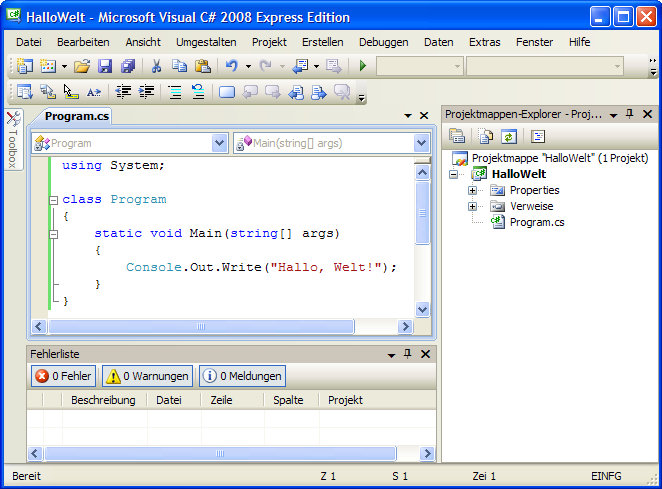Open the Add New Item dropdown arrow
This screenshot has width=662, height=489.
(x=64, y=66)
